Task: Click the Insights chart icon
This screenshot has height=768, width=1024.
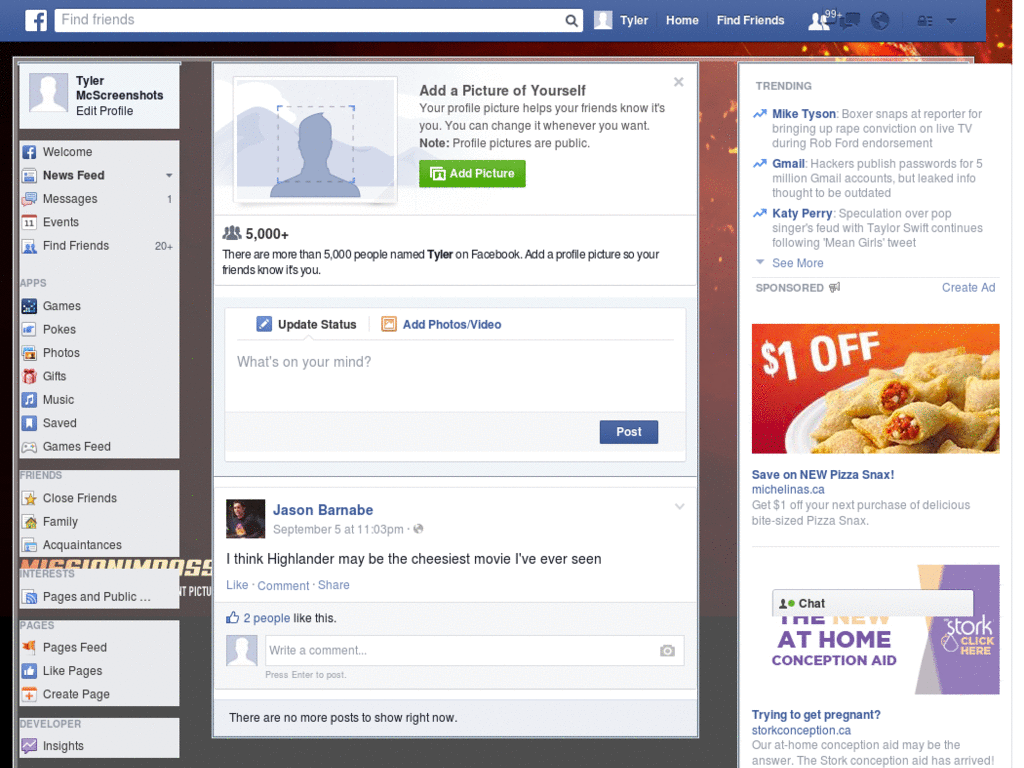Action: [x=29, y=745]
